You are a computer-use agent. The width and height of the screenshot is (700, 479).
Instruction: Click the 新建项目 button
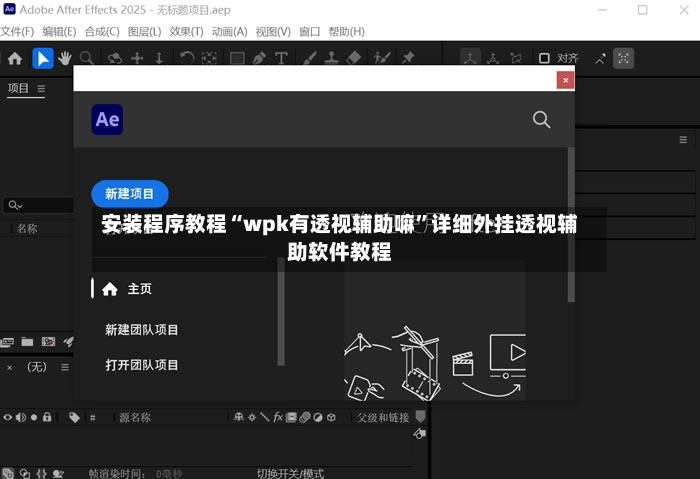coord(130,194)
